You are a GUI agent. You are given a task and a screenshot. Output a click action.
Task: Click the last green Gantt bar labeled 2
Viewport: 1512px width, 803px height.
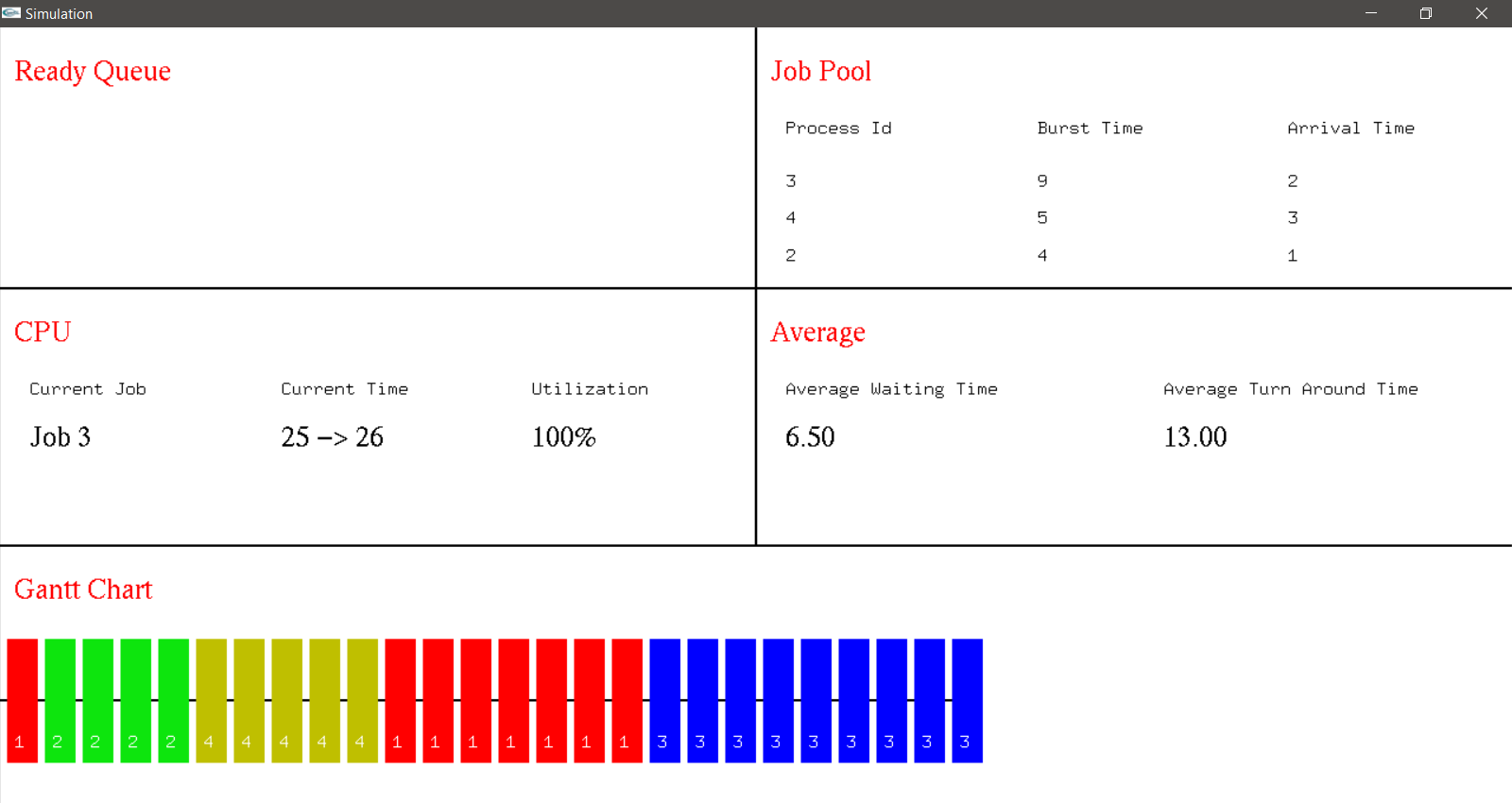[174, 701]
